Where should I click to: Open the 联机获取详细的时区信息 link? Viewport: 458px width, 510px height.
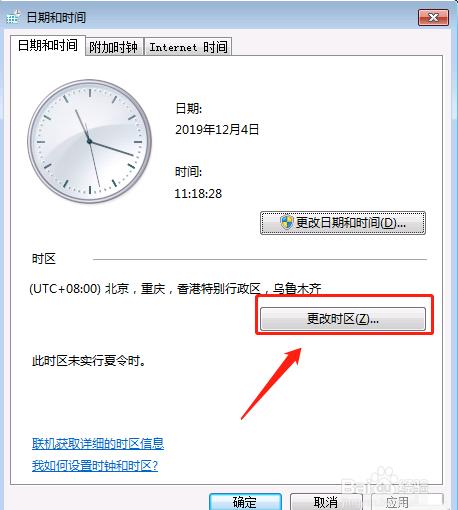click(98, 444)
